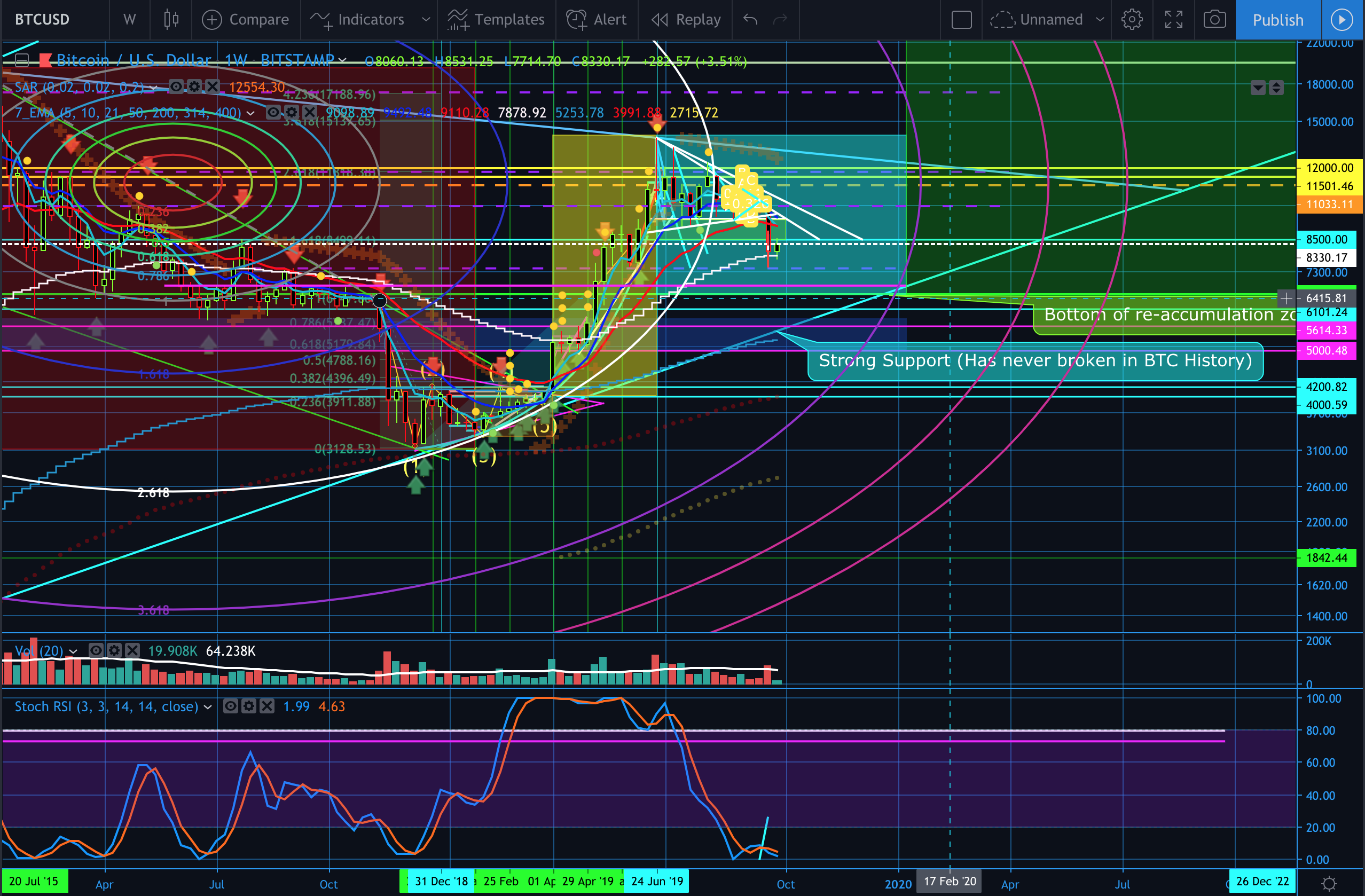Click the undo arrow
The image size is (1365, 896).
[750, 20]
